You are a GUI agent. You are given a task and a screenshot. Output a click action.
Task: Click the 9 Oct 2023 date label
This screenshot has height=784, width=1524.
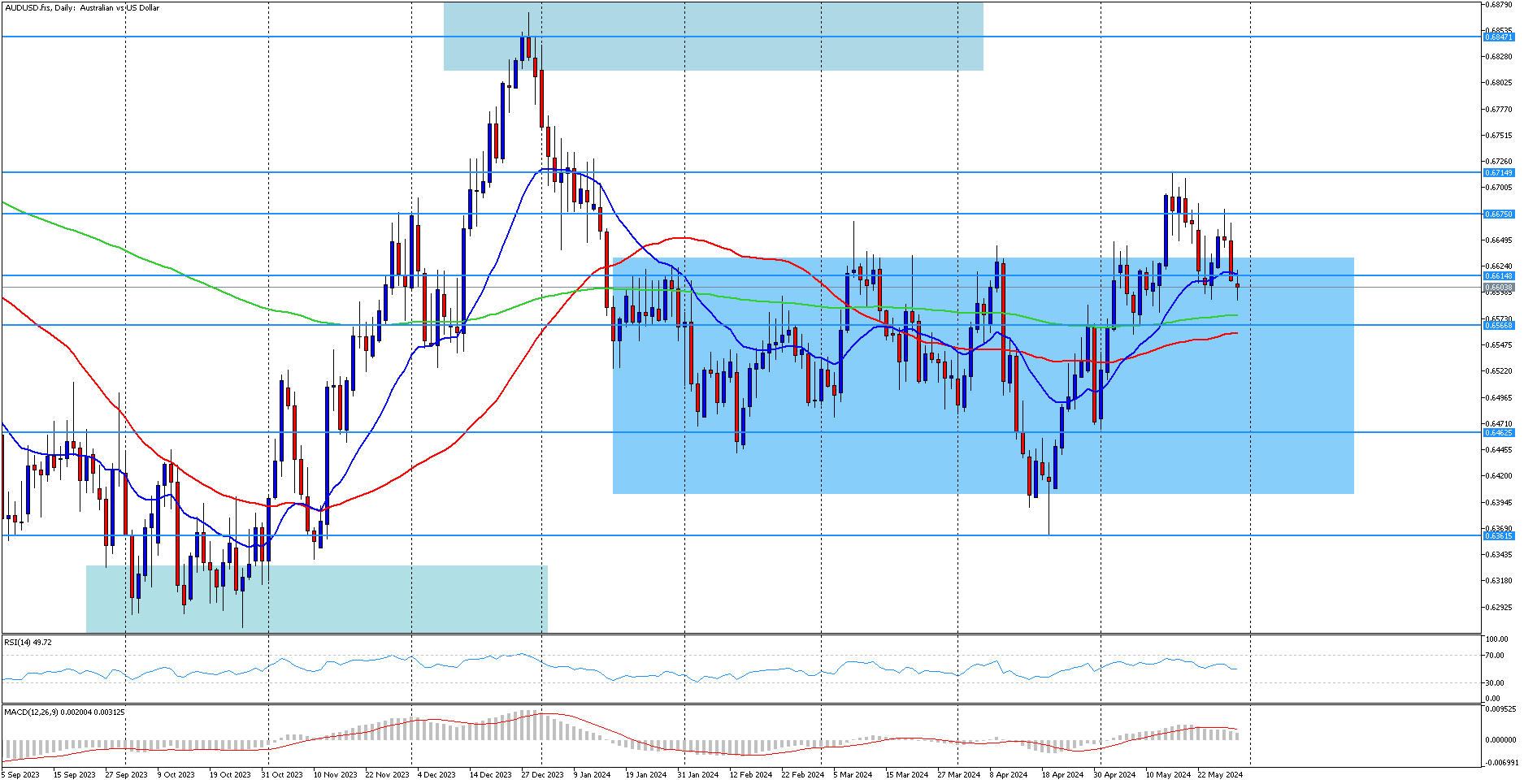click(x=176, y=775)
